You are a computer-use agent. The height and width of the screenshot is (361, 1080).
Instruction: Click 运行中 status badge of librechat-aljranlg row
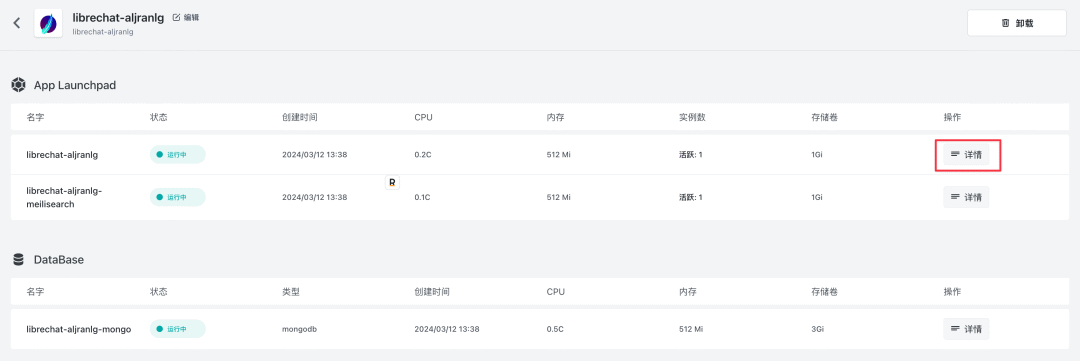[178, 155]
